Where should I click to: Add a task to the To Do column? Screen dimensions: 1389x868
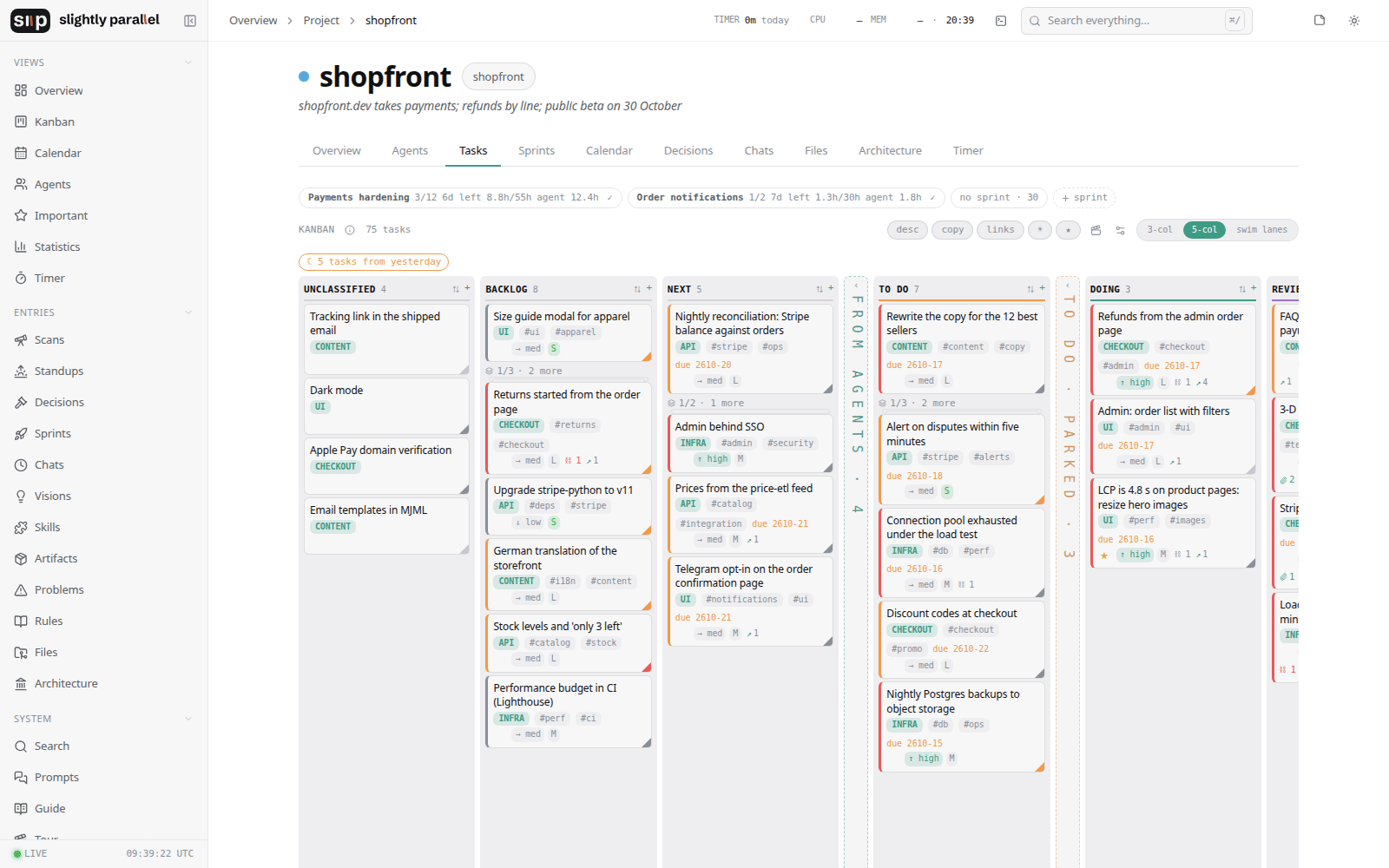(1043, 288)
